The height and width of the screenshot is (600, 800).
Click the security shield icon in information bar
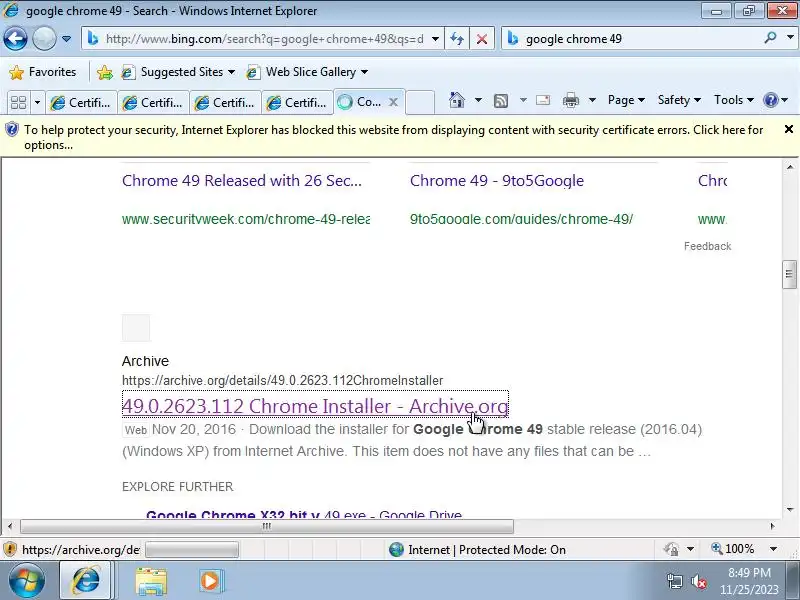pos(11,130)
